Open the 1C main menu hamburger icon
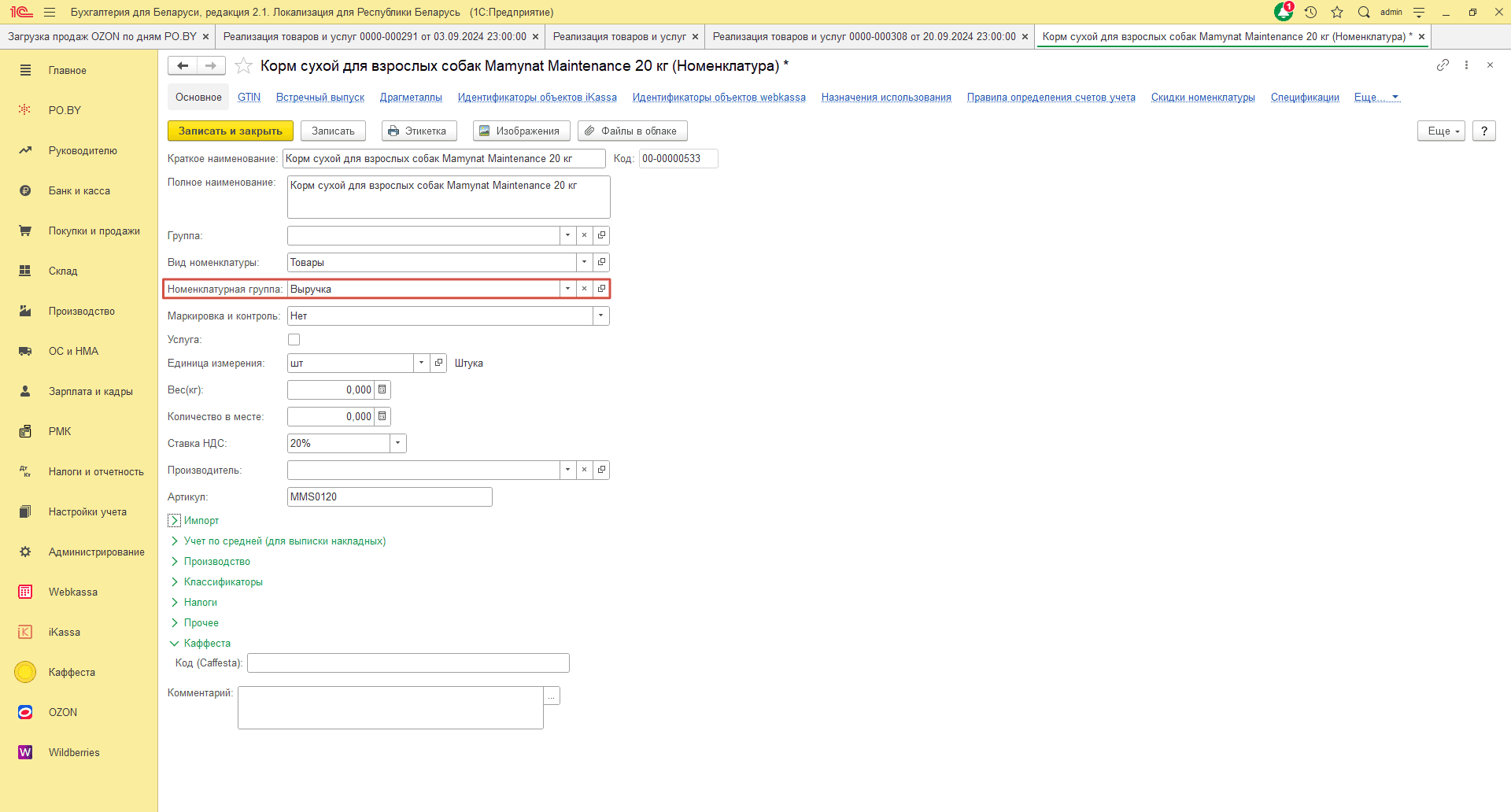Screen dimensions: 1511x812 point(50,12)
